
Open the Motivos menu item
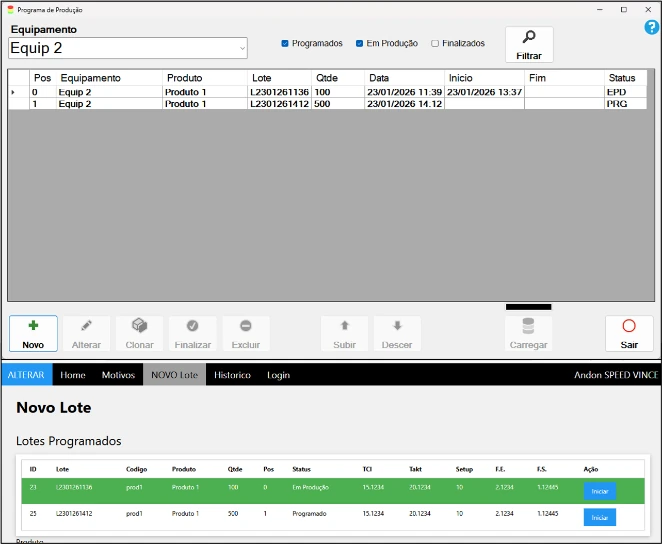pyautogui.click(x=118, y=375)
